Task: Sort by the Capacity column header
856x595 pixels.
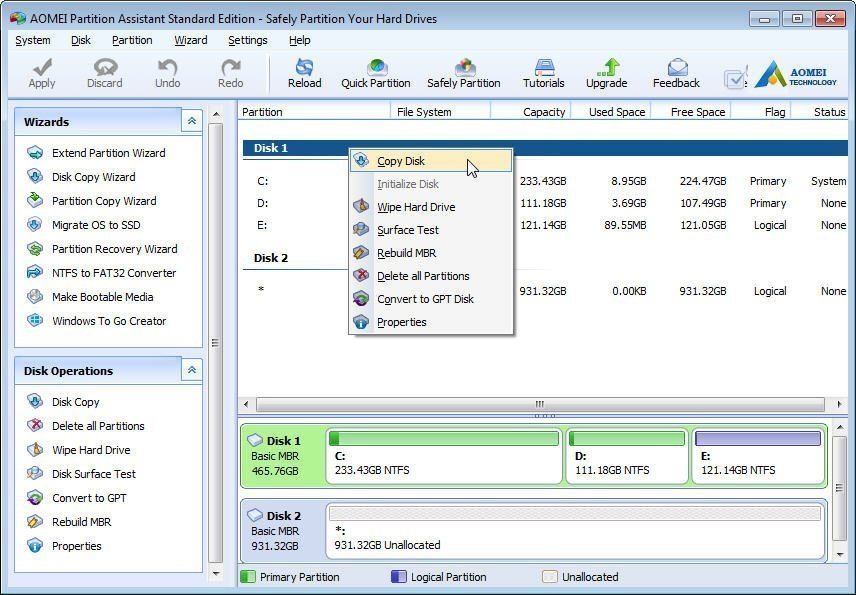Action: click(531, 112)
